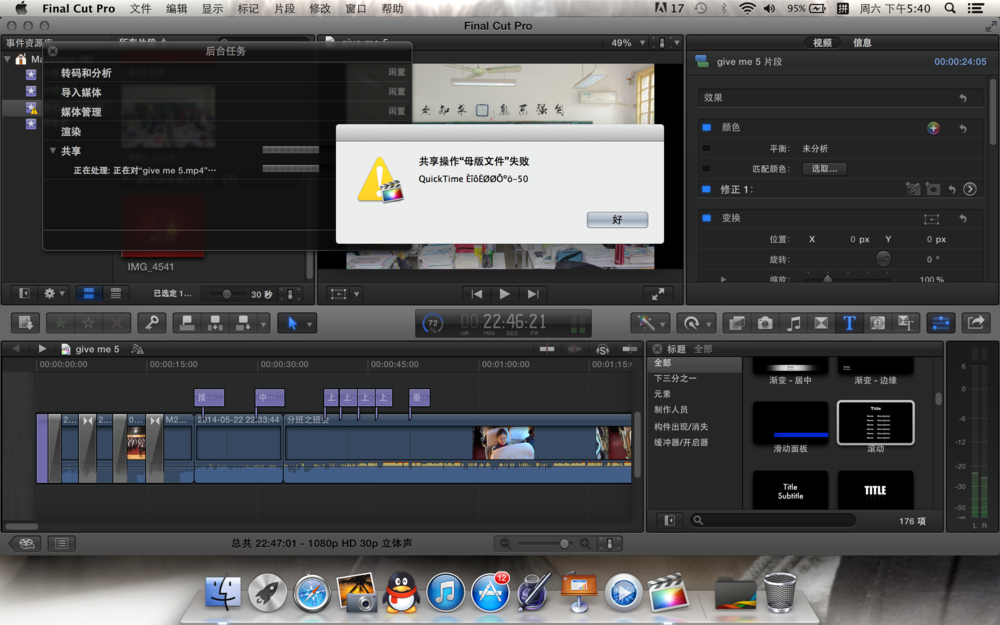Click the keyword editor key icon

(152, 323)
